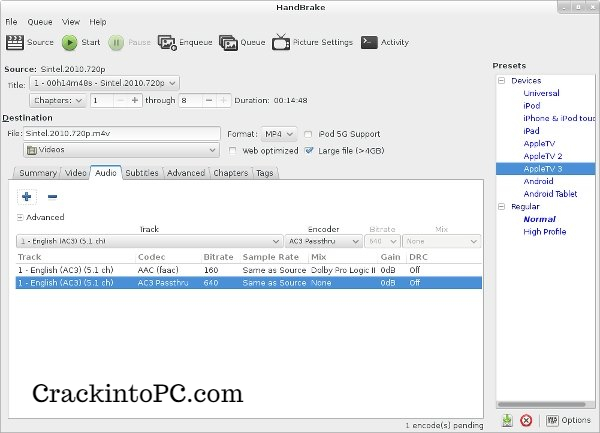Click the Enqueue icon

point(167,42)
